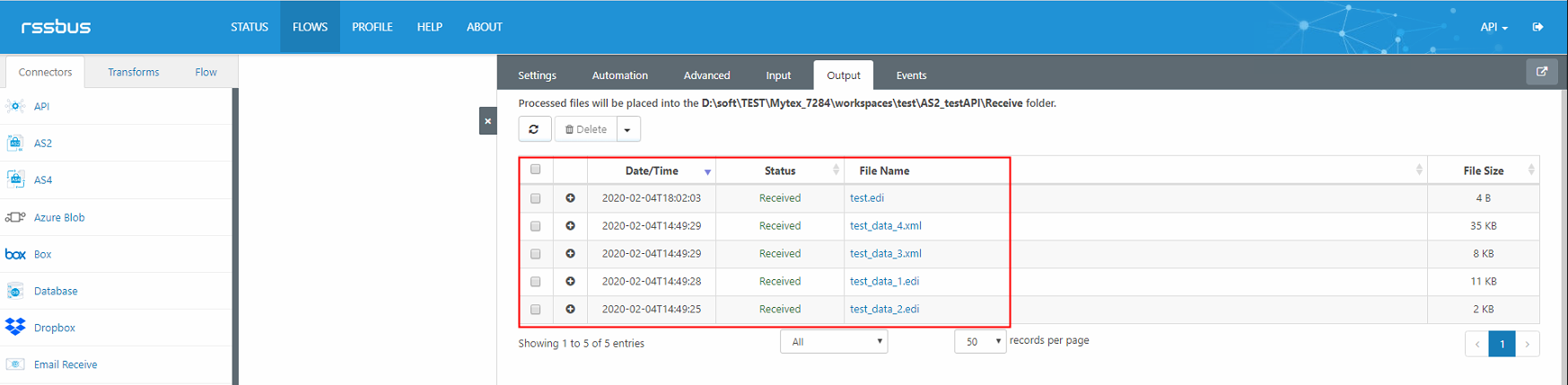This screenshot has width=1568, height=385.
Task: Select the Azure Blob connector icon
Action: point(15,217)
